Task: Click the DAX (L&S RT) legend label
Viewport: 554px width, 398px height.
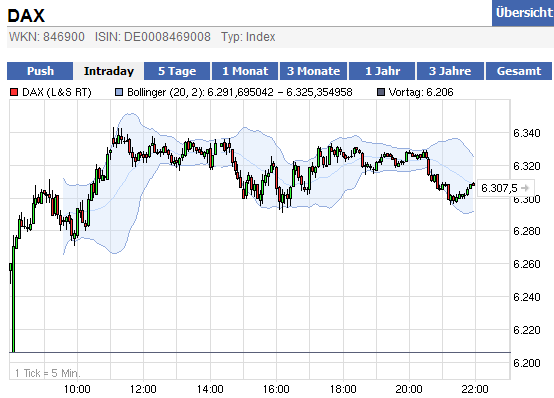Action: point(57,92)
